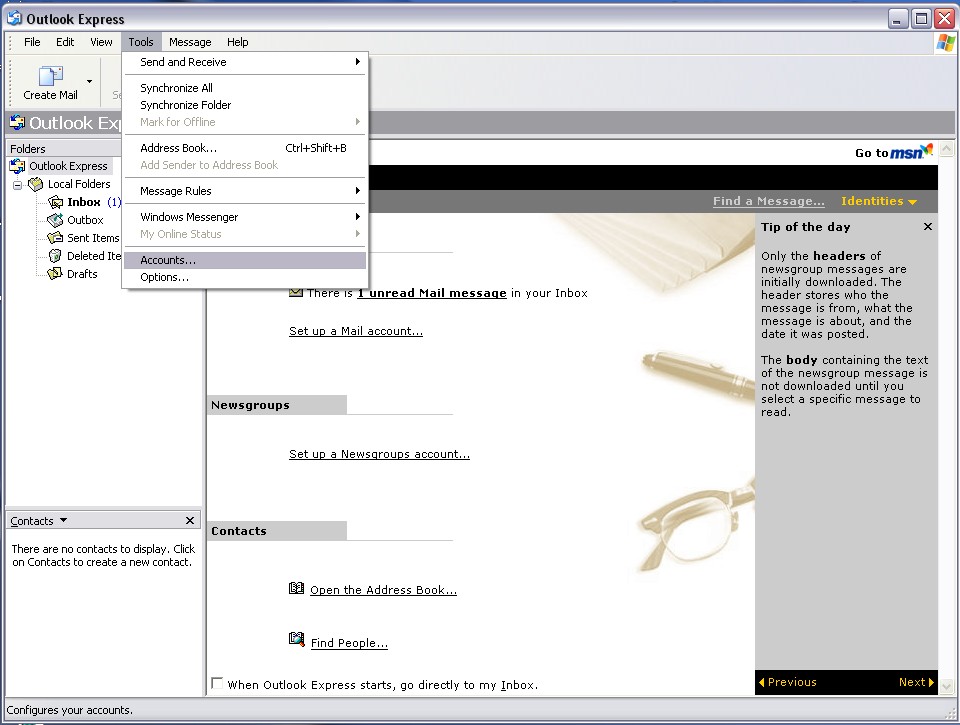Click the MSN butterfly logo
Viewport: 960px width, 725px height.
click(928, 149)
